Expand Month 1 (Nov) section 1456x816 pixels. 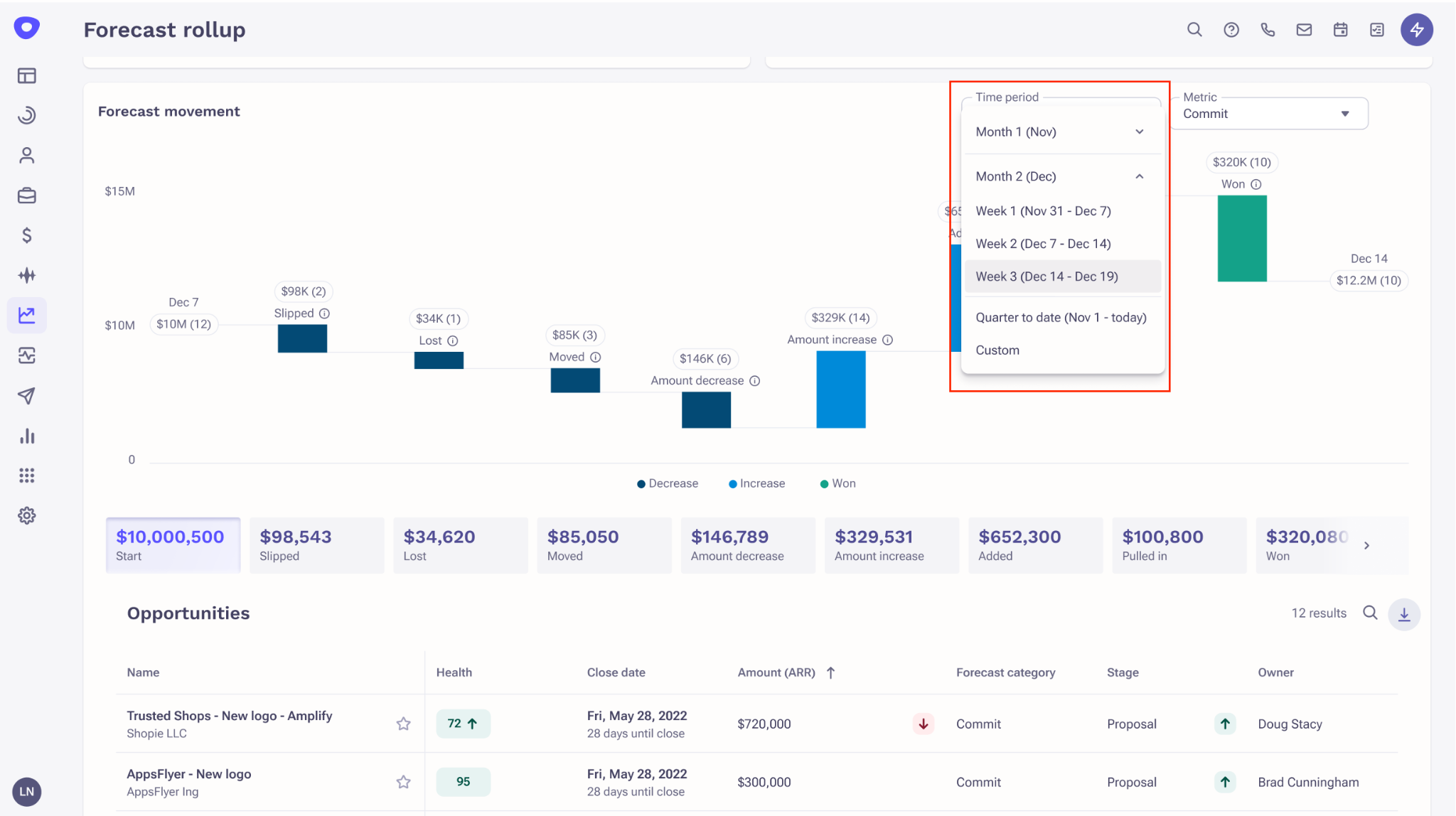(1139, 131)
